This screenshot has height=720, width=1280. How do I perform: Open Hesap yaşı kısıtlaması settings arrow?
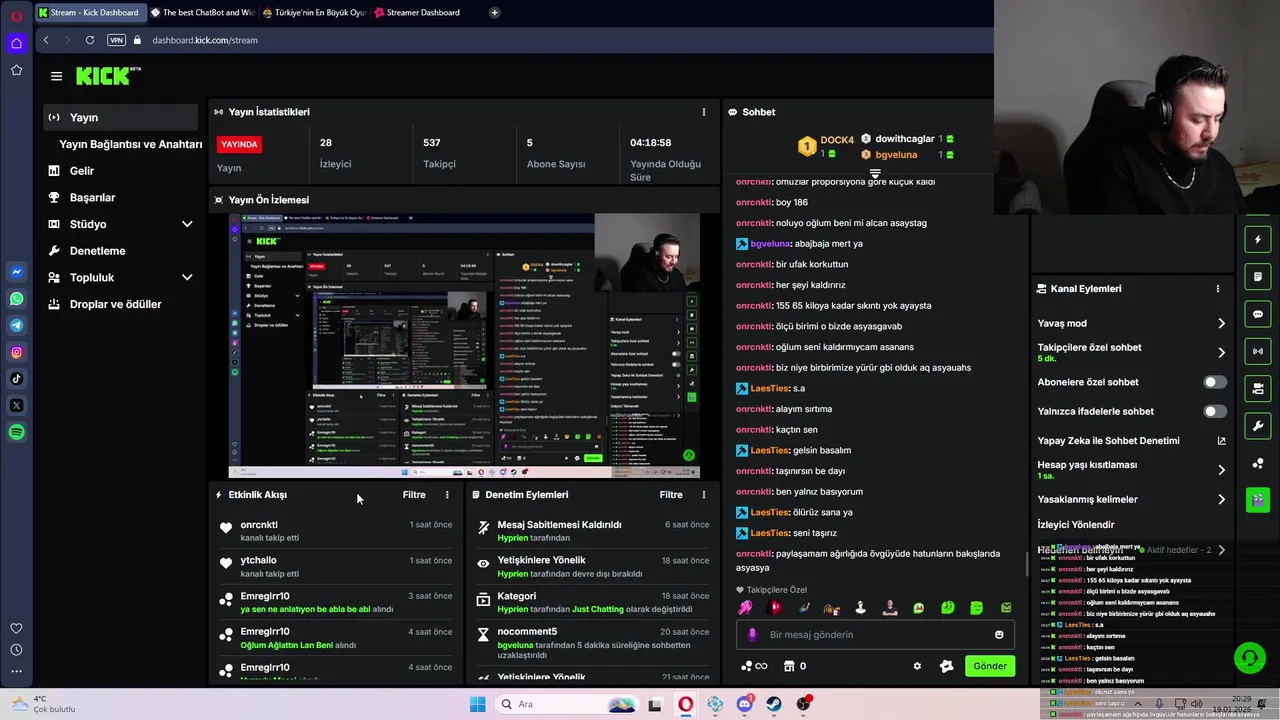pyautogui.click(x=1221, y=470)
